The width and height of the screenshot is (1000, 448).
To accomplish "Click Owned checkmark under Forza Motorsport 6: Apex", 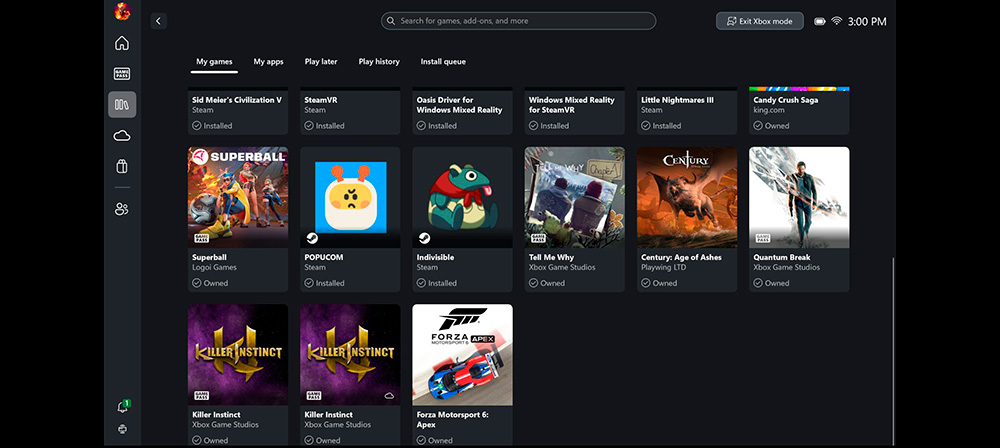I will coord(422,440).
